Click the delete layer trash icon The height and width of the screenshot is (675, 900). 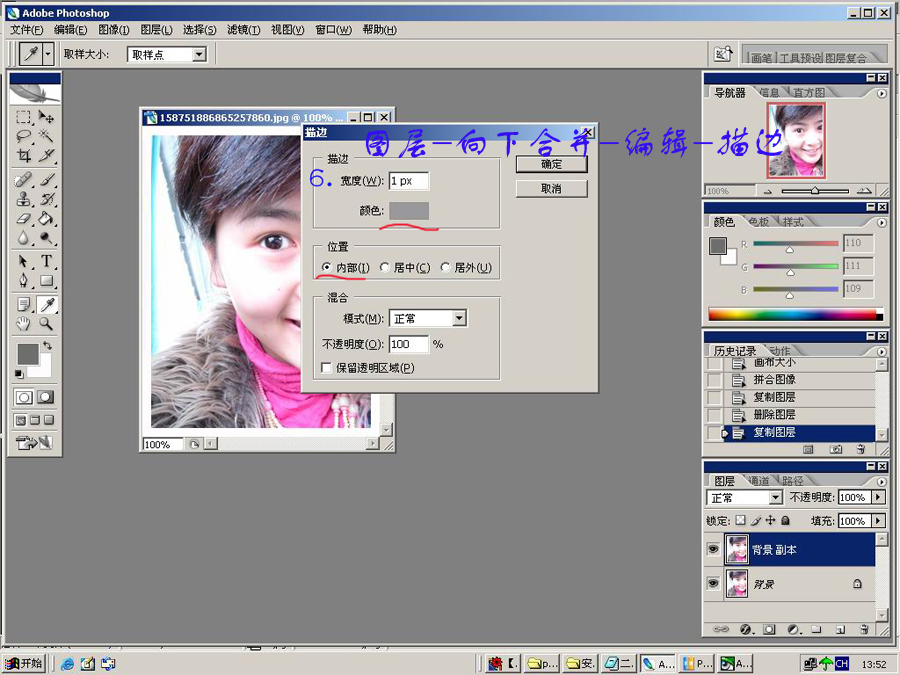(864, 629)
